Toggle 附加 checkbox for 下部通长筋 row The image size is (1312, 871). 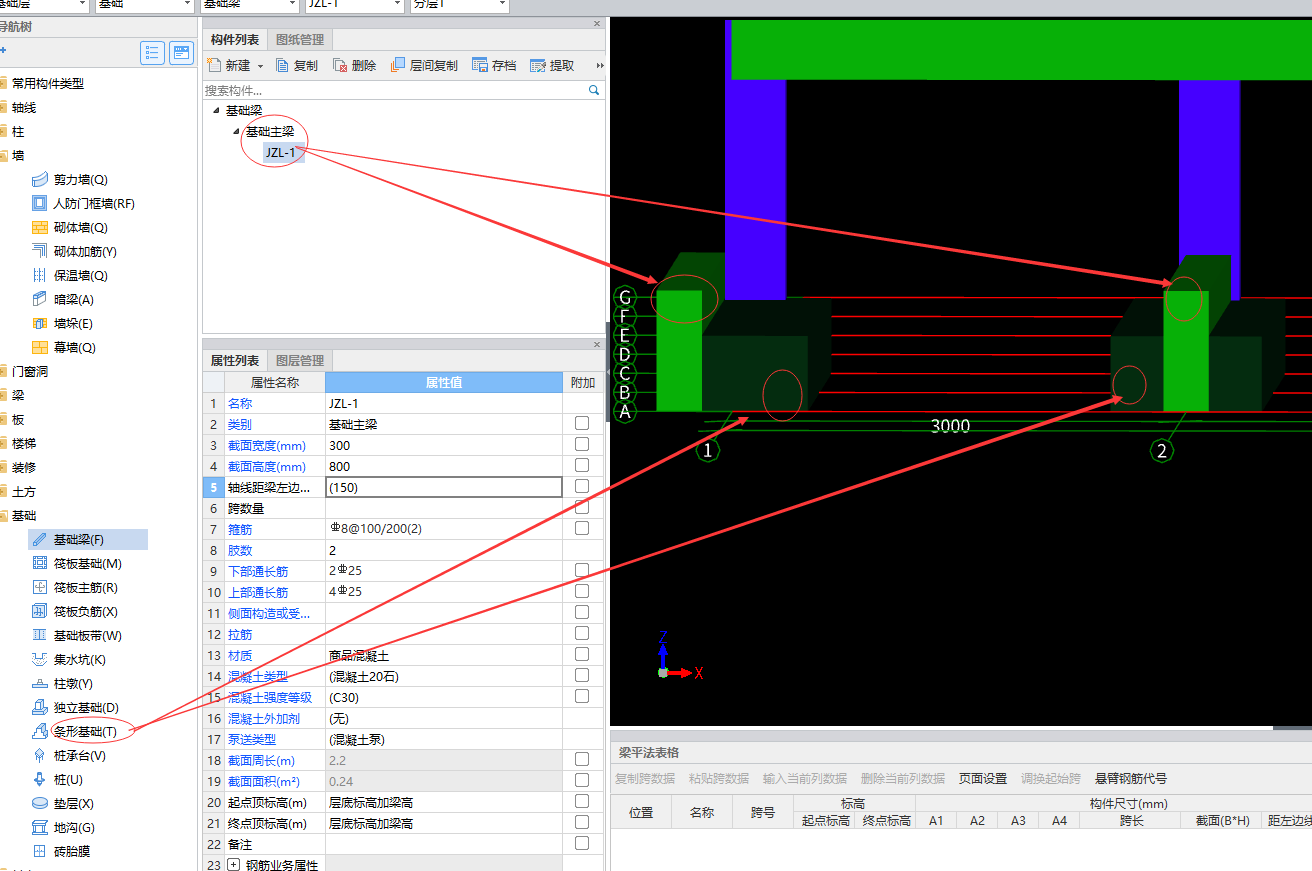[582, 571]
